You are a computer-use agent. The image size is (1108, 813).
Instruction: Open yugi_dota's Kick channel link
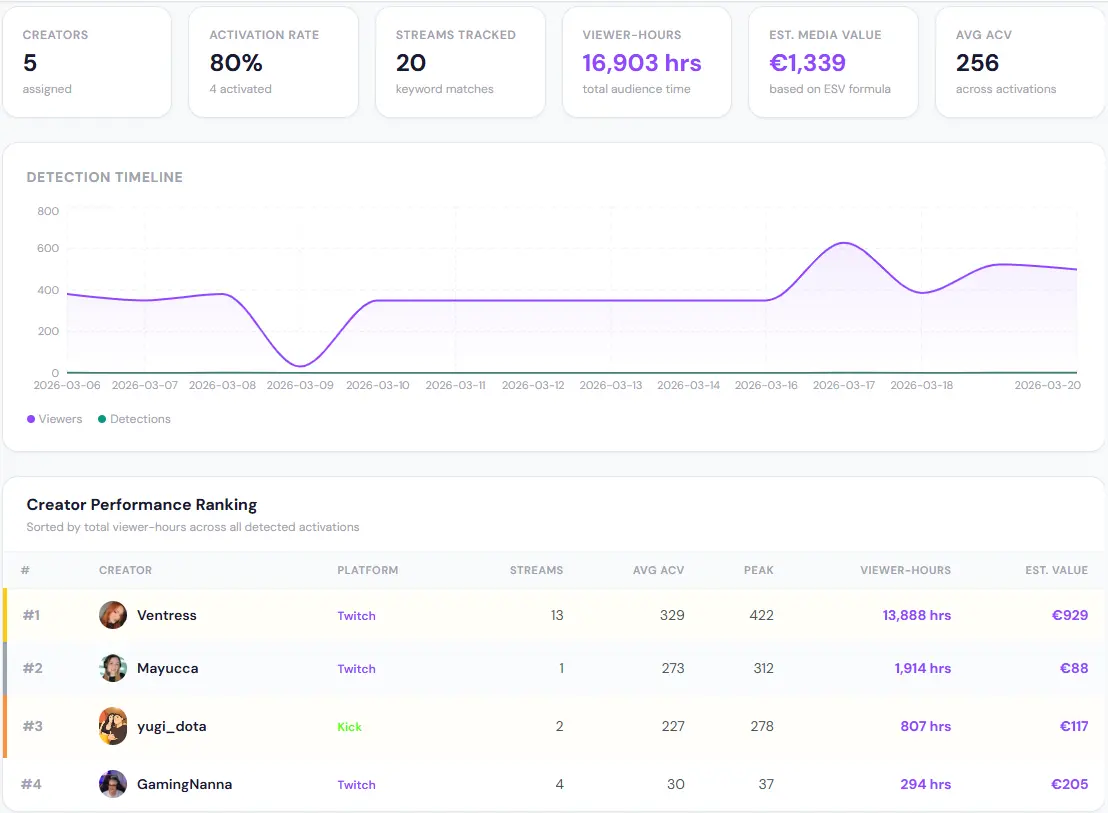click(x=349, y=727)
